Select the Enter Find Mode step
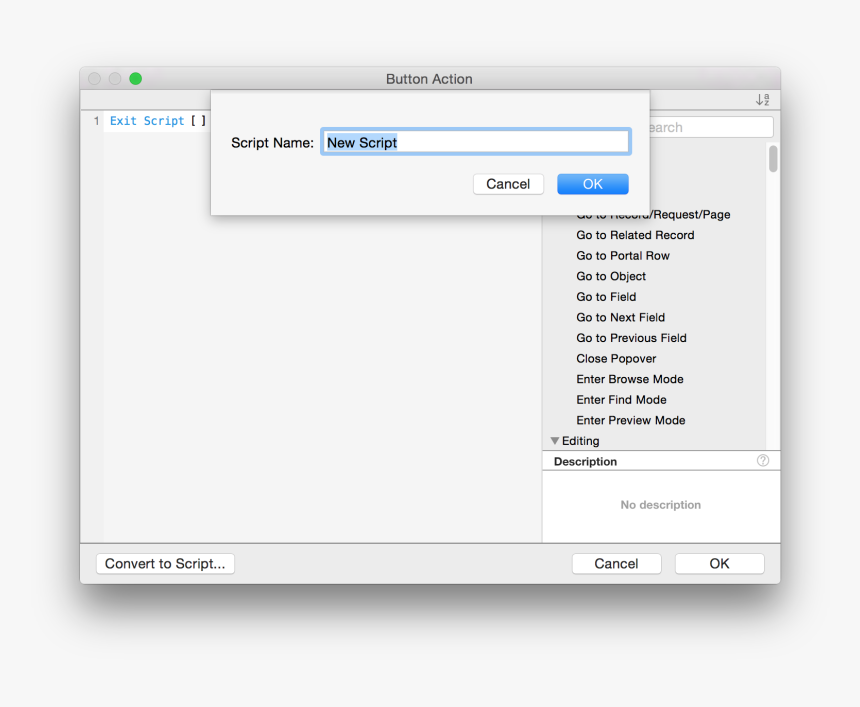 tap(622, 399)
